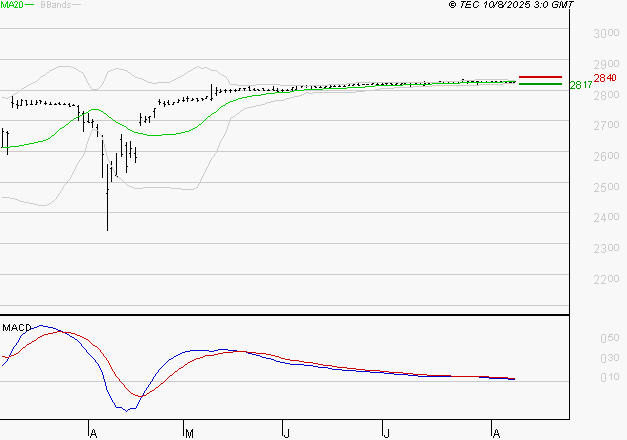The width and height of the screenshot is (627, 440).
Task: Click the 3000 price axis label
Action: 606,33
